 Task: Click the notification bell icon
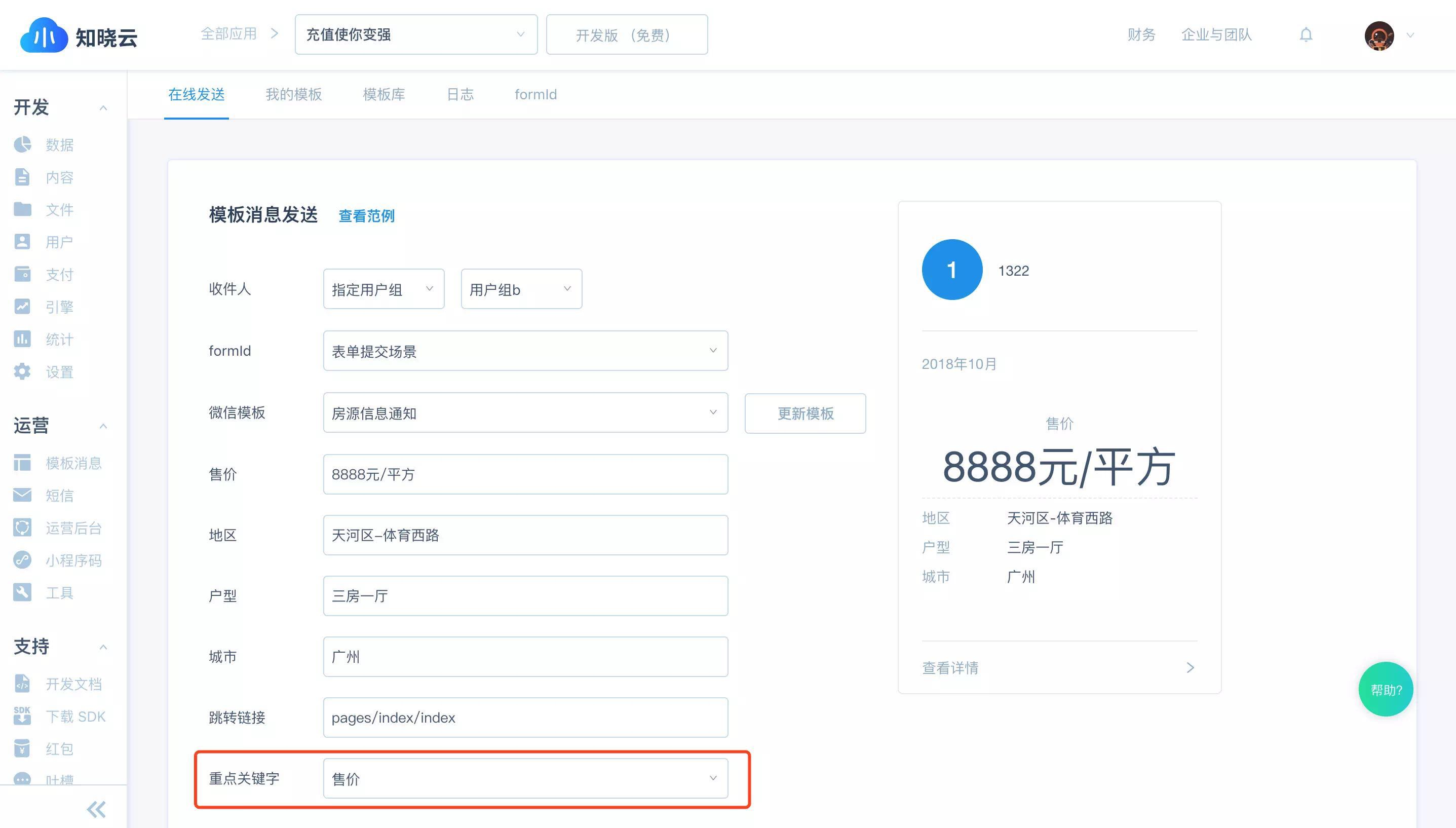click(1306, 34)
